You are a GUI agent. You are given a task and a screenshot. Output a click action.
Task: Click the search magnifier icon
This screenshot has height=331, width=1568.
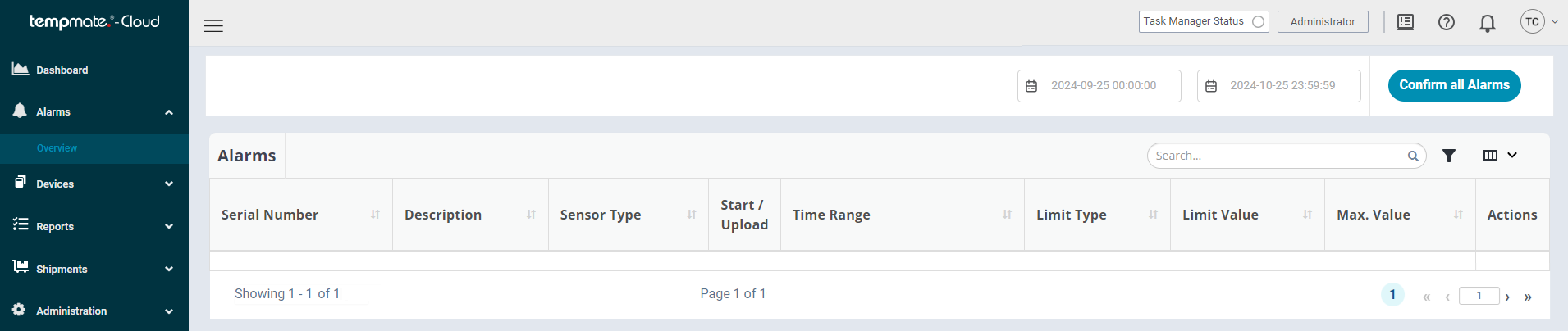(x=1413, y=156)
